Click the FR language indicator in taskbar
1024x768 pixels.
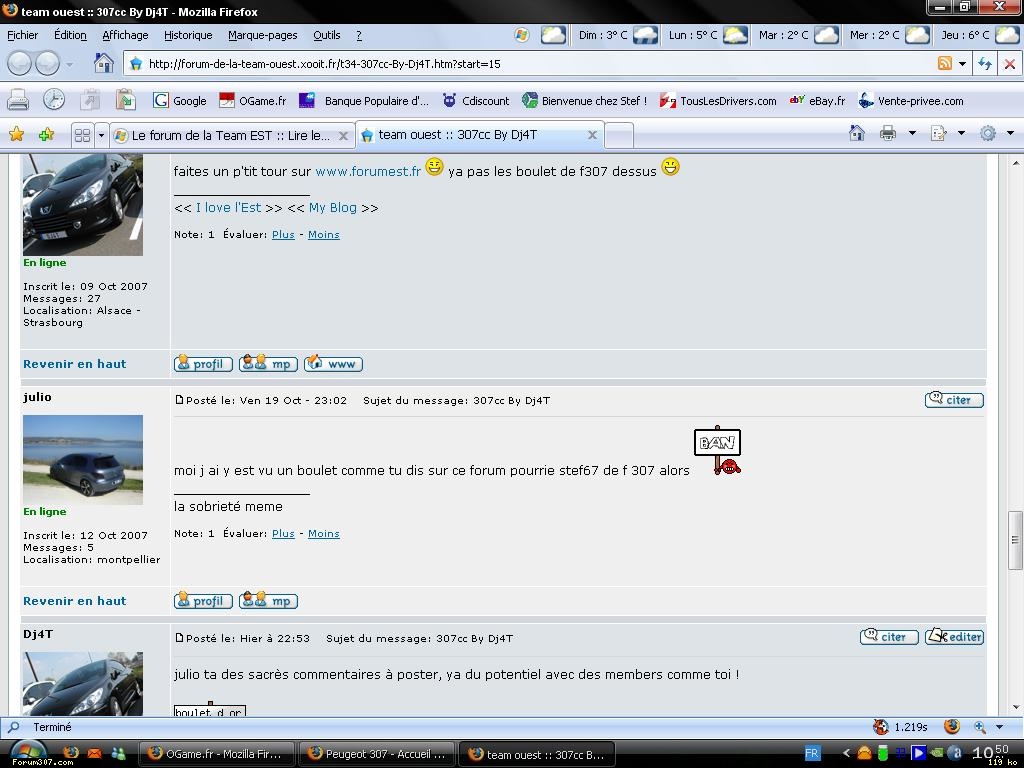812,753
